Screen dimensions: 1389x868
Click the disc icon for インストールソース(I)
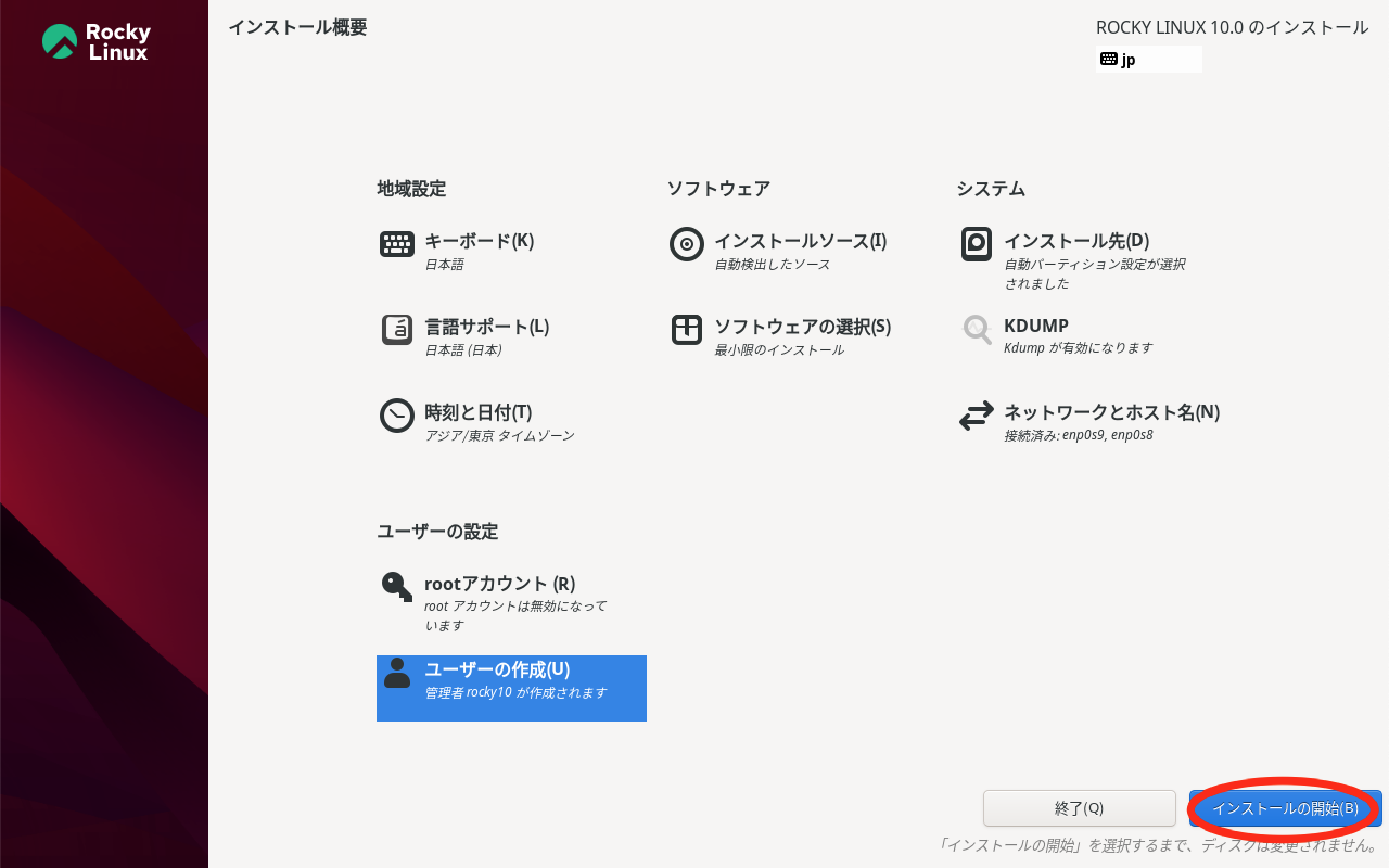686,244
